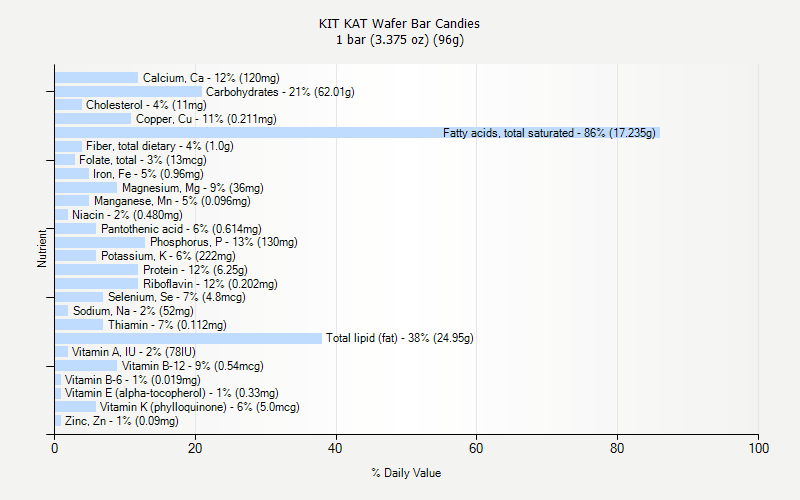Click the vertical Nutrient axis title
The image size is (800, 500).
click(41, 248)
